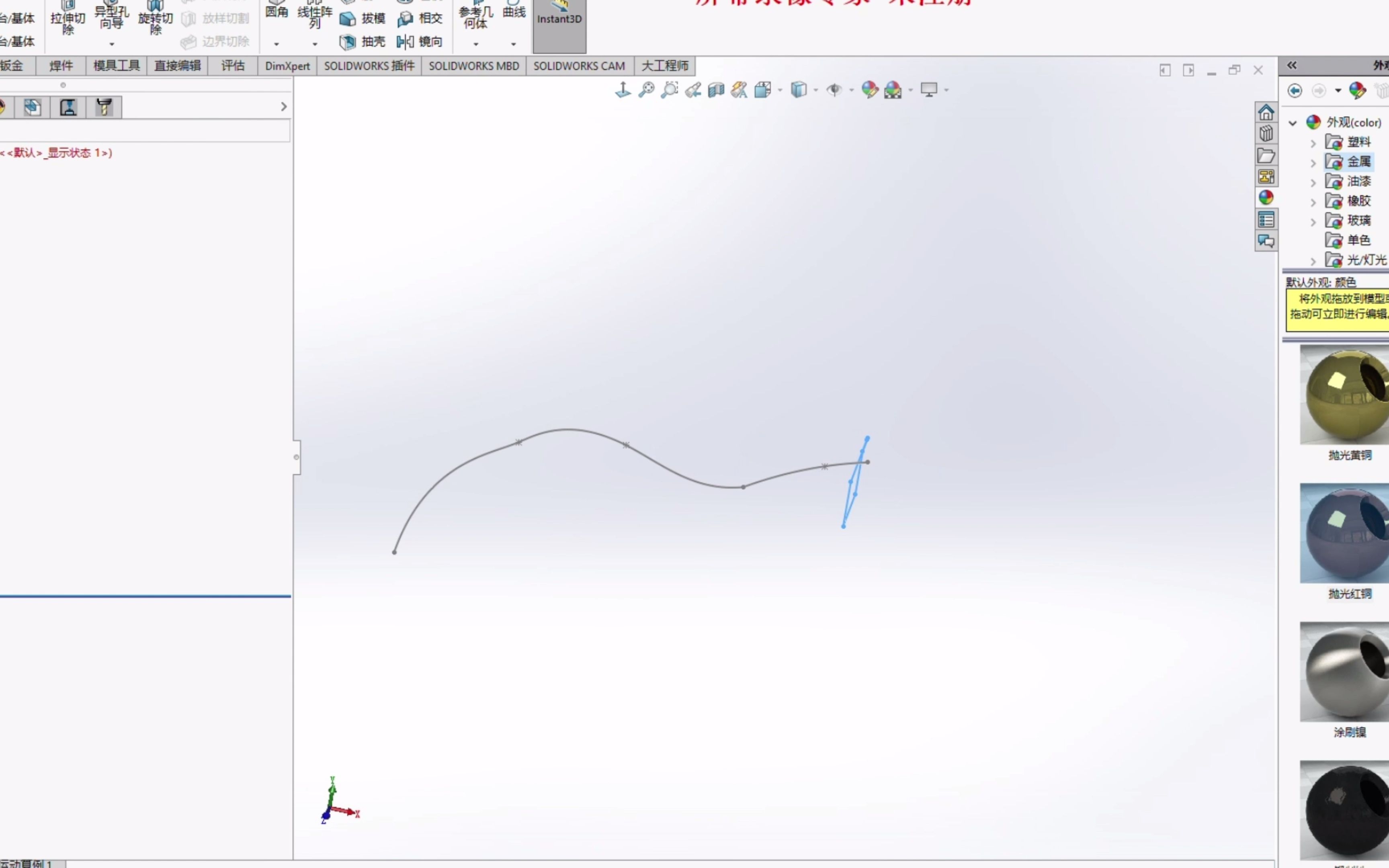Open the Custom Properties task pane tab

point(1266,220)
